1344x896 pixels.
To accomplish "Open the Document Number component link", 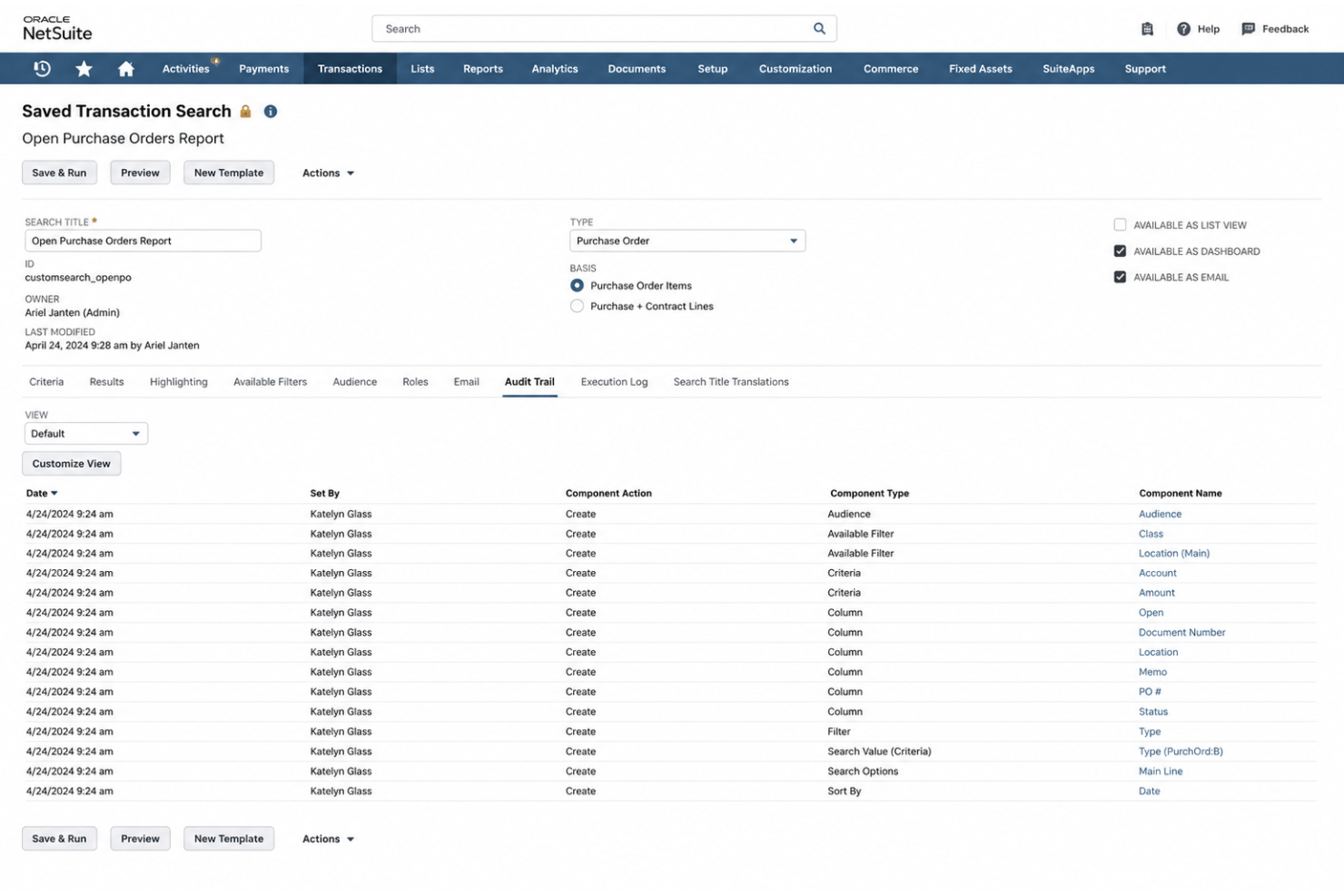I will point(1181,632).
